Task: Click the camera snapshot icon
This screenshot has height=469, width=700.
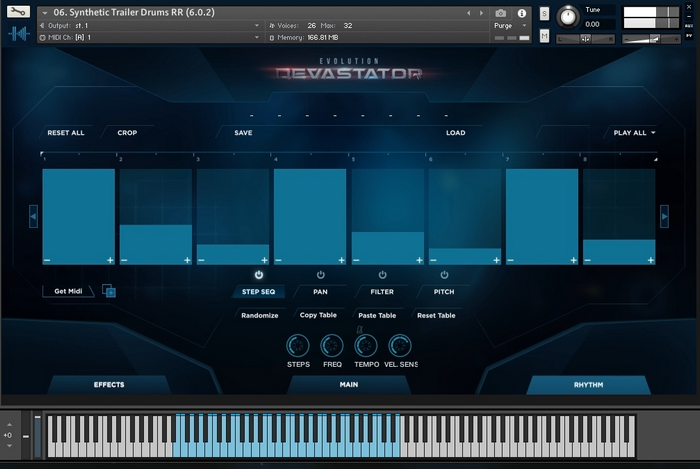Action: pos(500,13)
